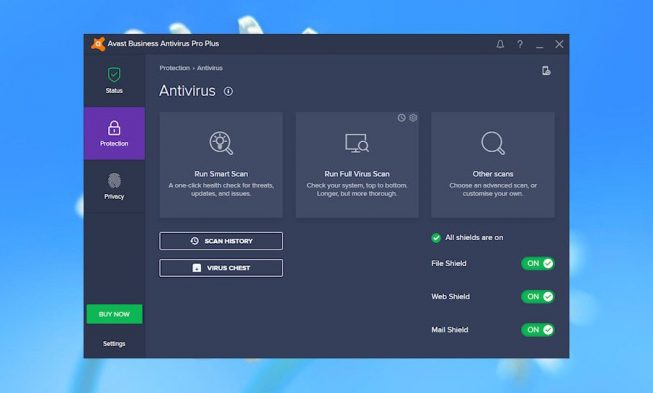Screen dimensions: 653x393
Task: Open the Scan History button
Action: pos(221,241)
